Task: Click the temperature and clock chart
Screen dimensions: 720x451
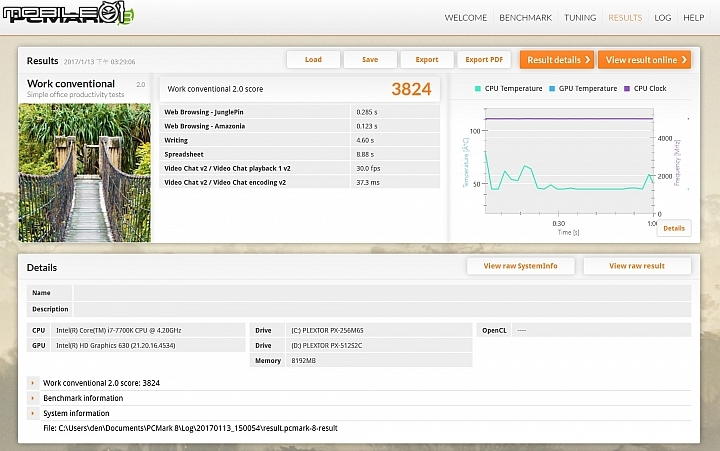Action: [x=569, y=162]
